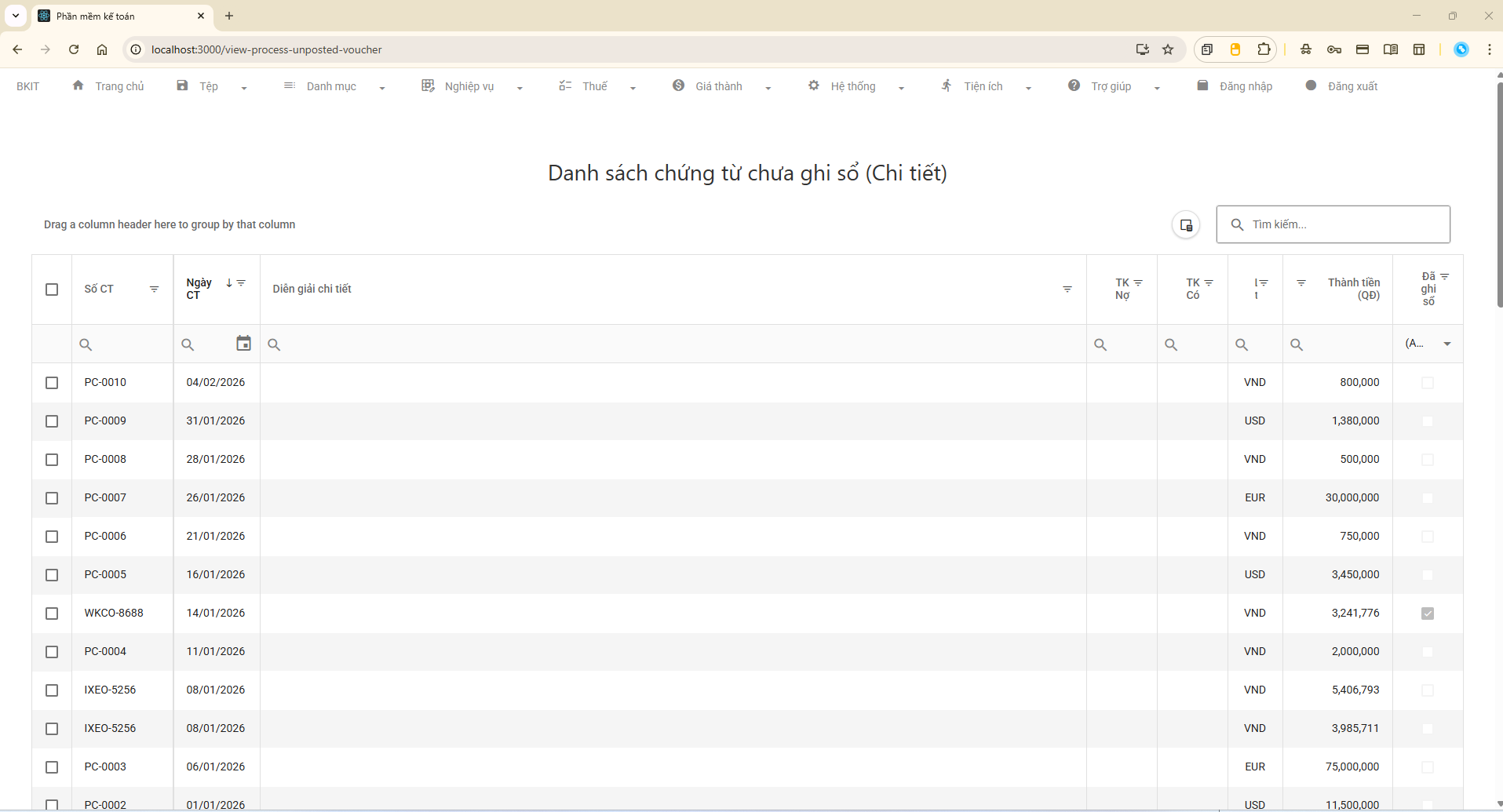
Task: Click search icon in Thành tiền filter cell
Action: click(x=1297, y=344)
